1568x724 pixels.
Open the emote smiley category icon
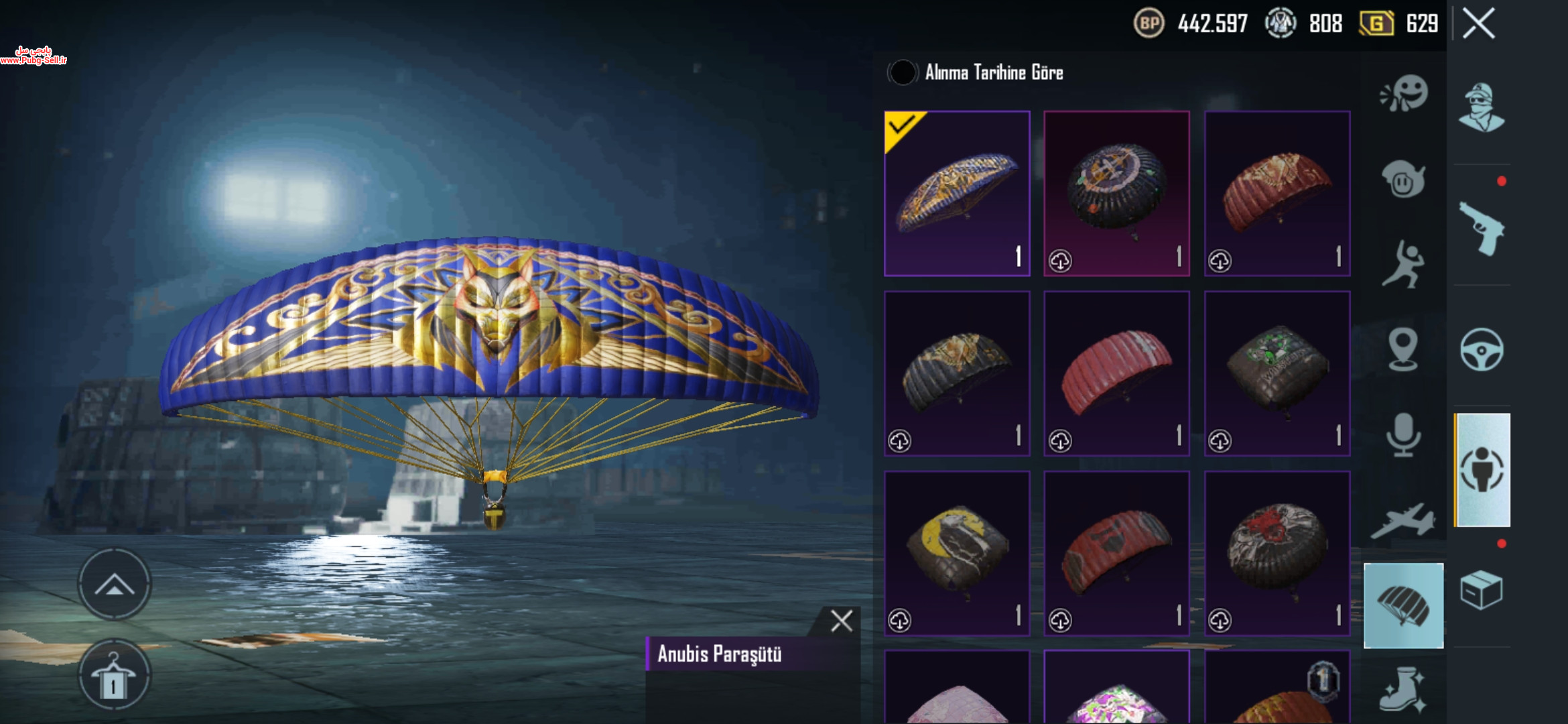point(1404,94)
